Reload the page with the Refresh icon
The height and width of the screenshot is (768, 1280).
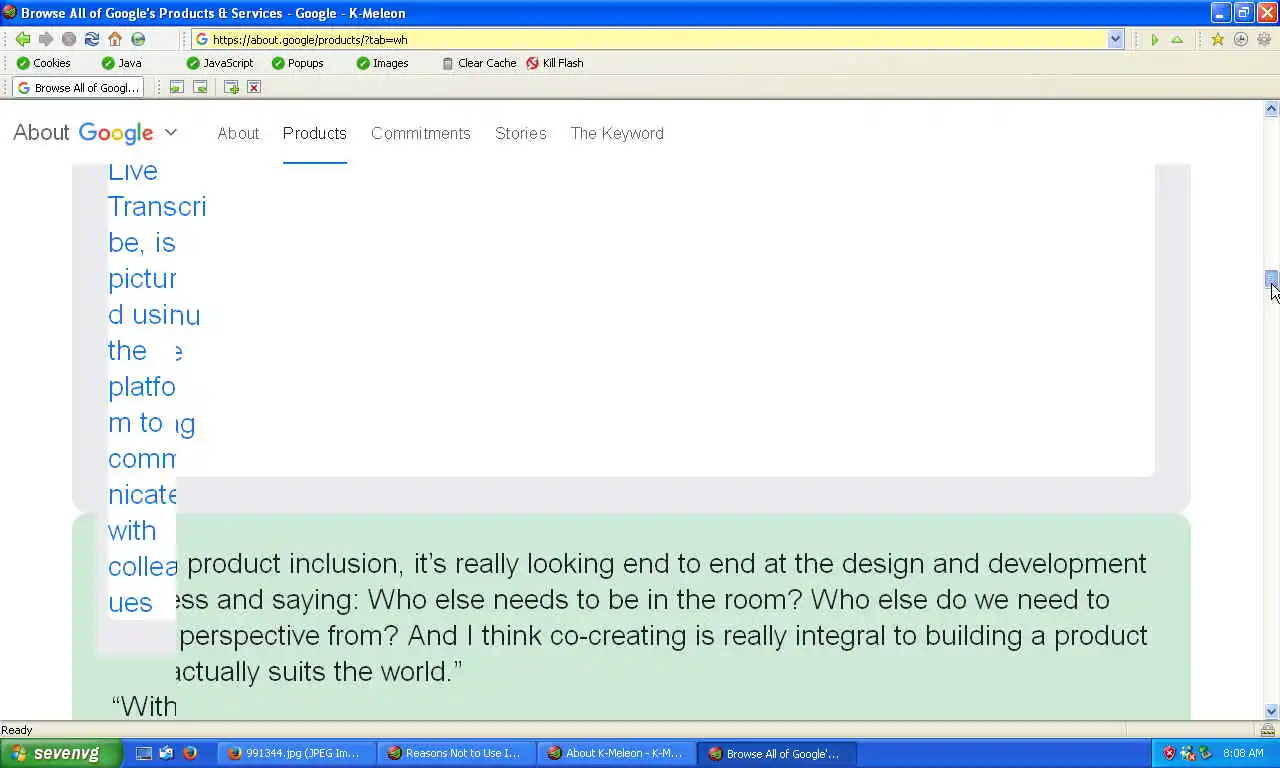91,39
